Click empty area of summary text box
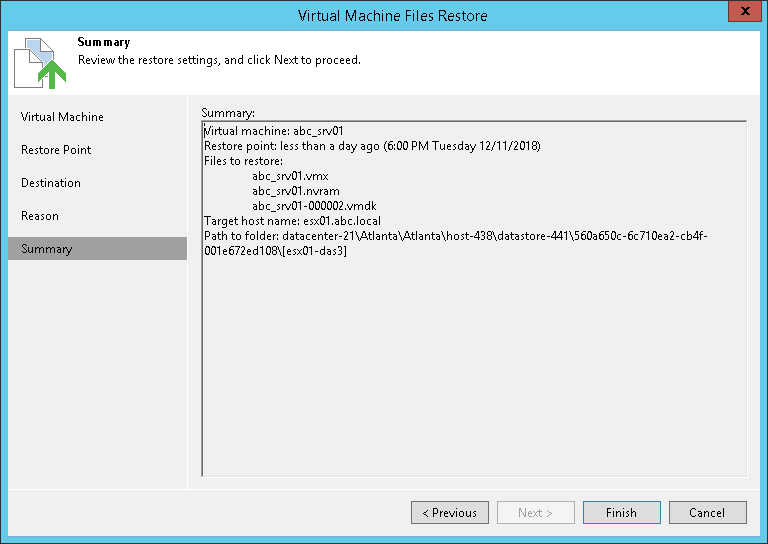 (474, 380)
